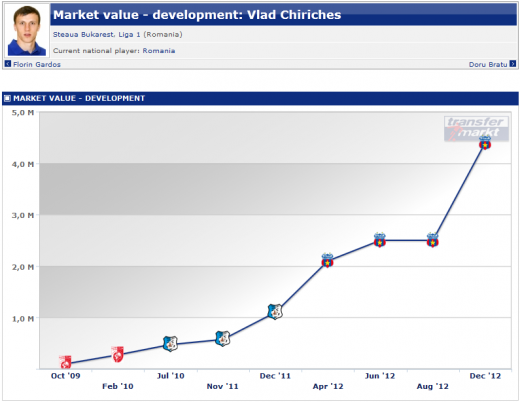
Task: Follow the Romania national team link
Action: tap(159, 51)
